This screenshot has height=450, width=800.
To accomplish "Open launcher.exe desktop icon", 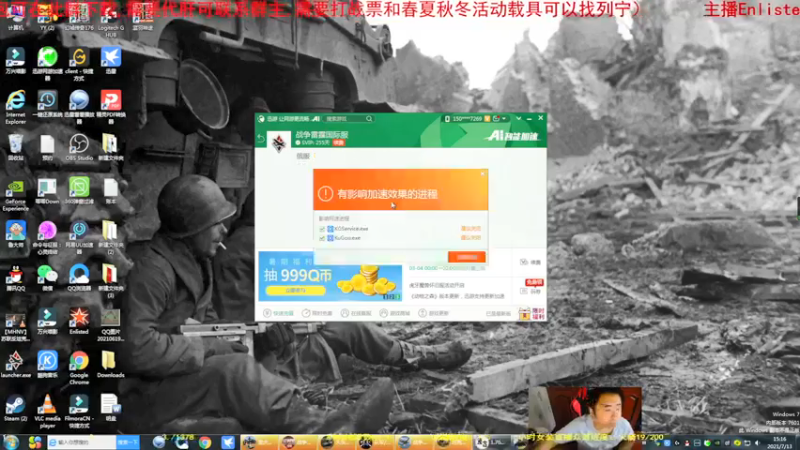I will (x=15, y=365).
